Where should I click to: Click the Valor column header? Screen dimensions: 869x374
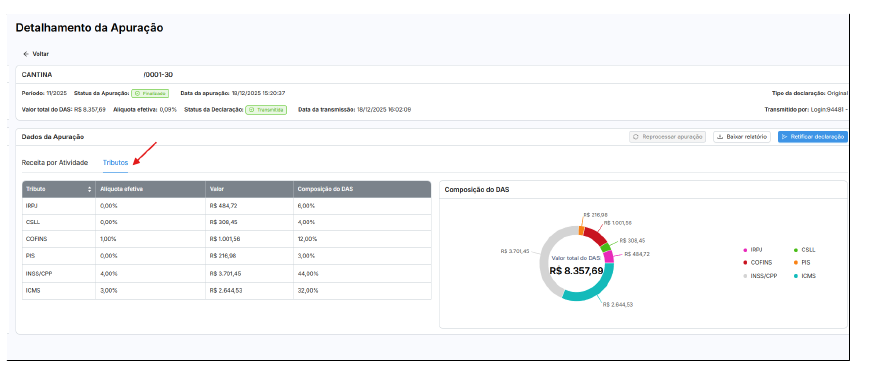coord(249,189)
